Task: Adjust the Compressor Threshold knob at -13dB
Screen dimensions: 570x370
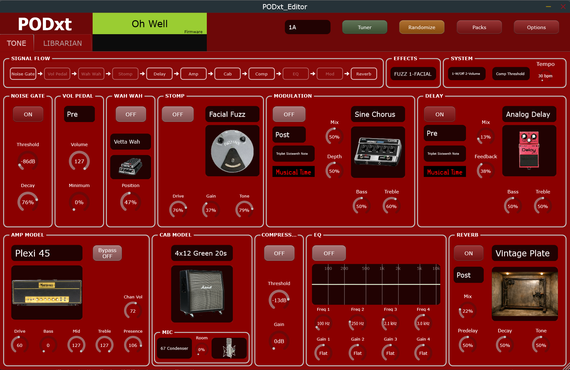Action: click(x=279, y=300)
